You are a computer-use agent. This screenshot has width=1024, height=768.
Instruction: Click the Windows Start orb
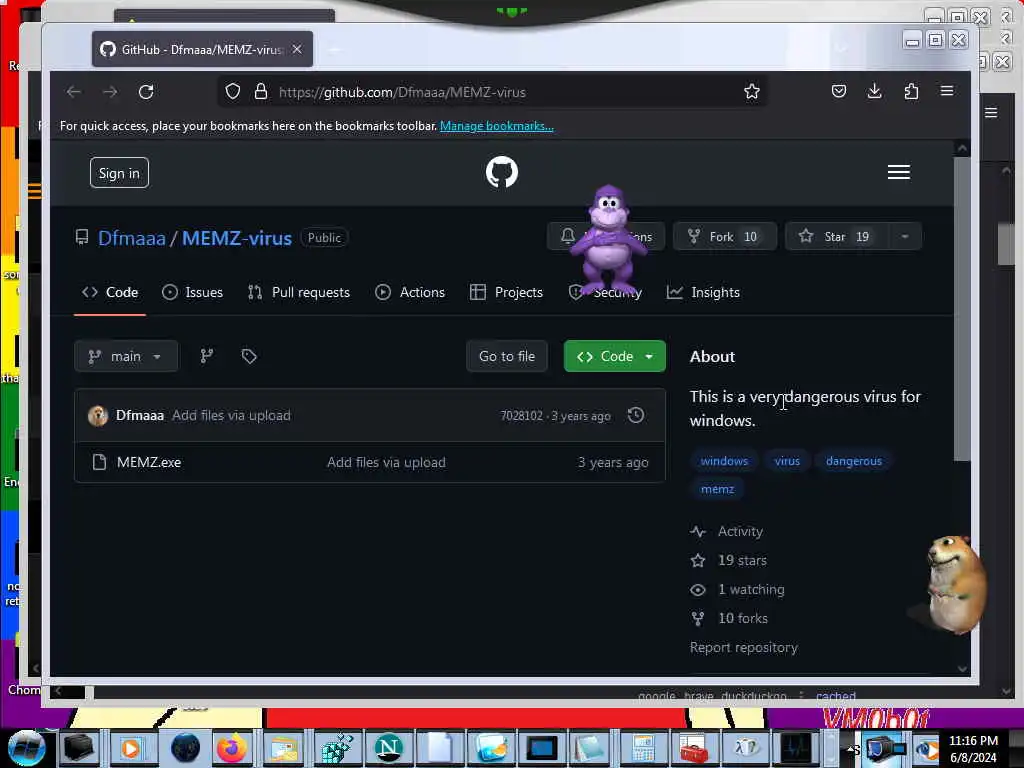click(x=26, y=748)
